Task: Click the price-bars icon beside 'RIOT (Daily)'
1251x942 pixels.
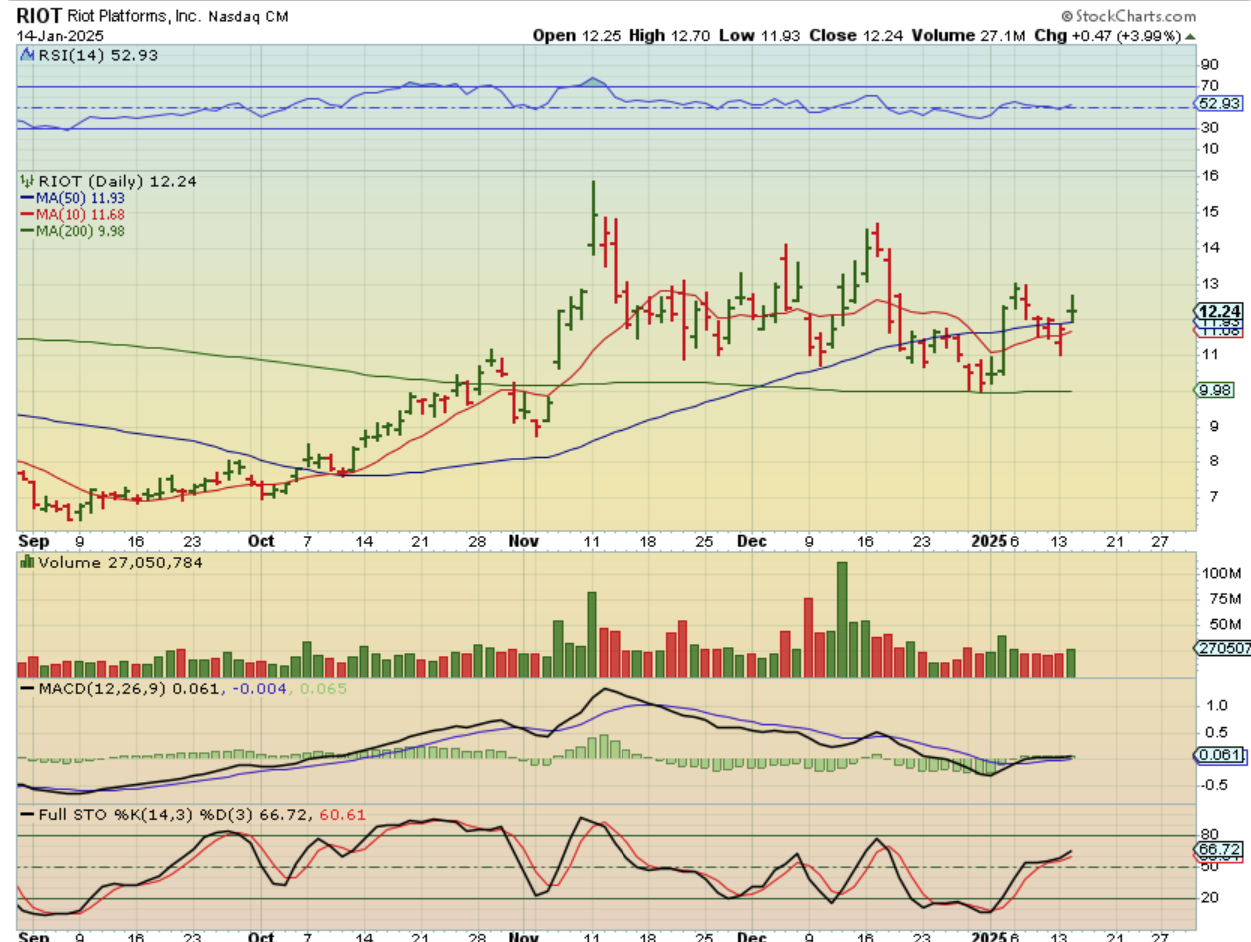Action: point(27,182)
